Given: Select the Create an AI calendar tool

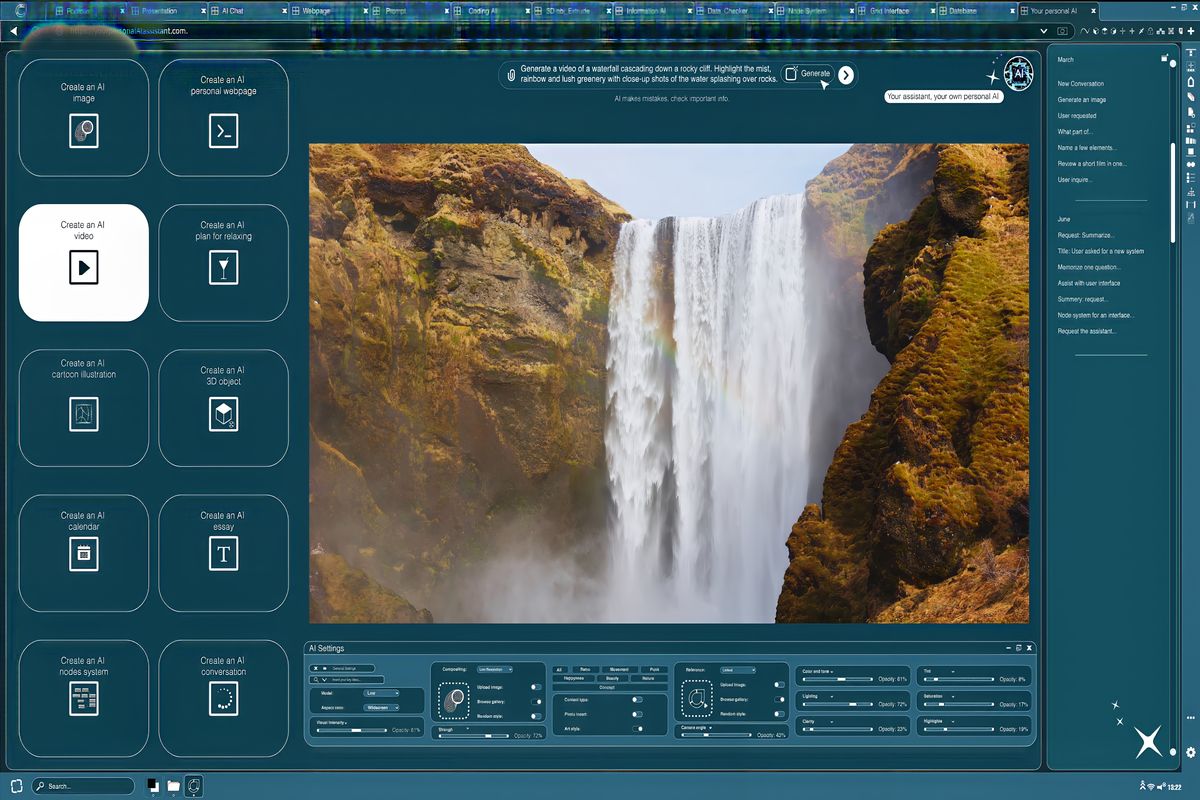Looking at the screenshot, I should coord(83,553).
